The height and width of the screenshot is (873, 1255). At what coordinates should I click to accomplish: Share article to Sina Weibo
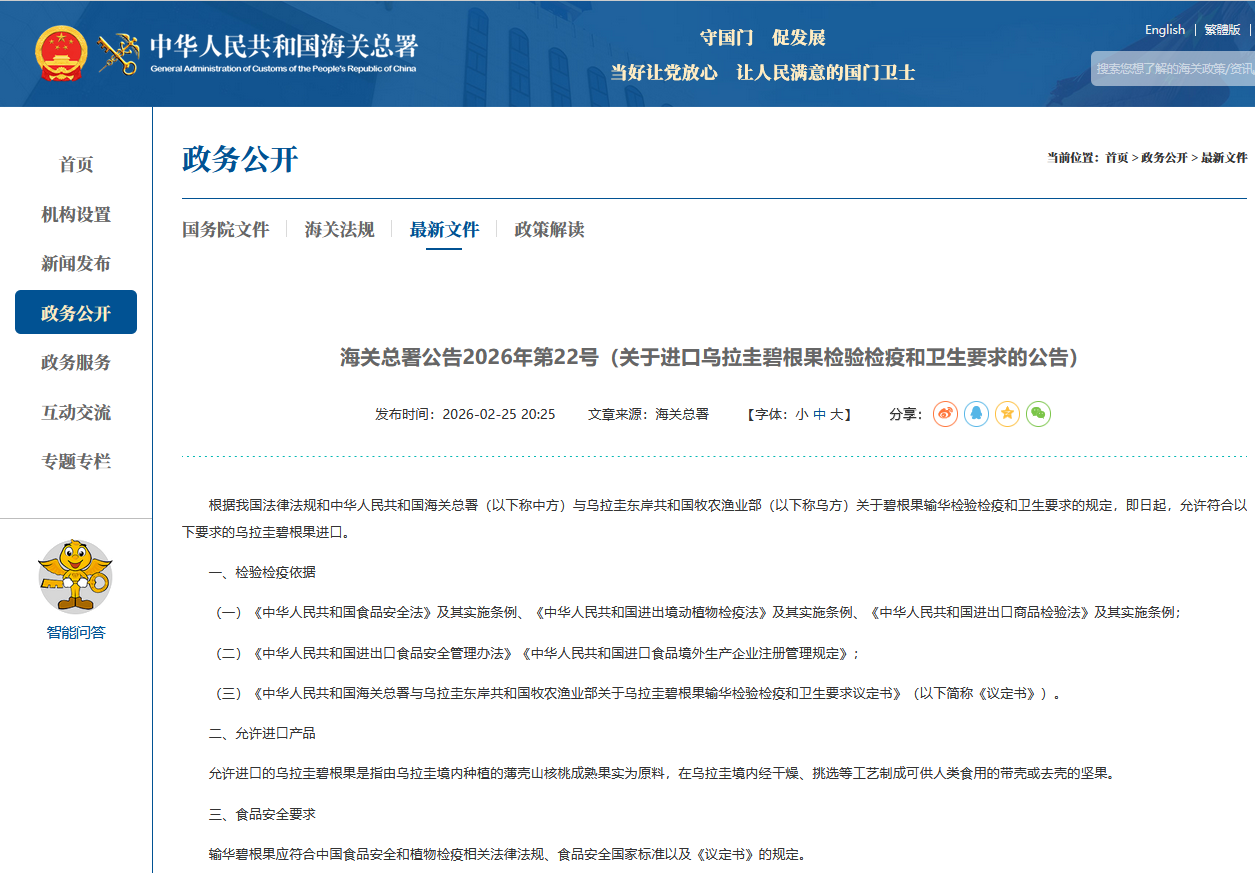pos(945,414)
